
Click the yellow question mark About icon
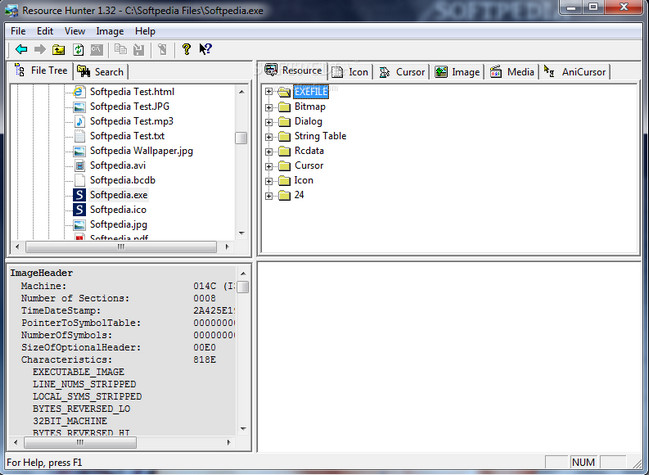click(186, 49)
